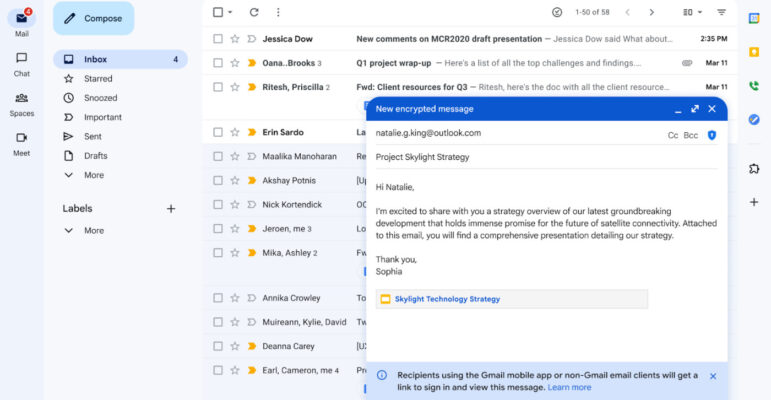This screenshot has height=400, width=771.
Task: Open the select-all checkbox dropdown arrow
Action: coord(230,12)
